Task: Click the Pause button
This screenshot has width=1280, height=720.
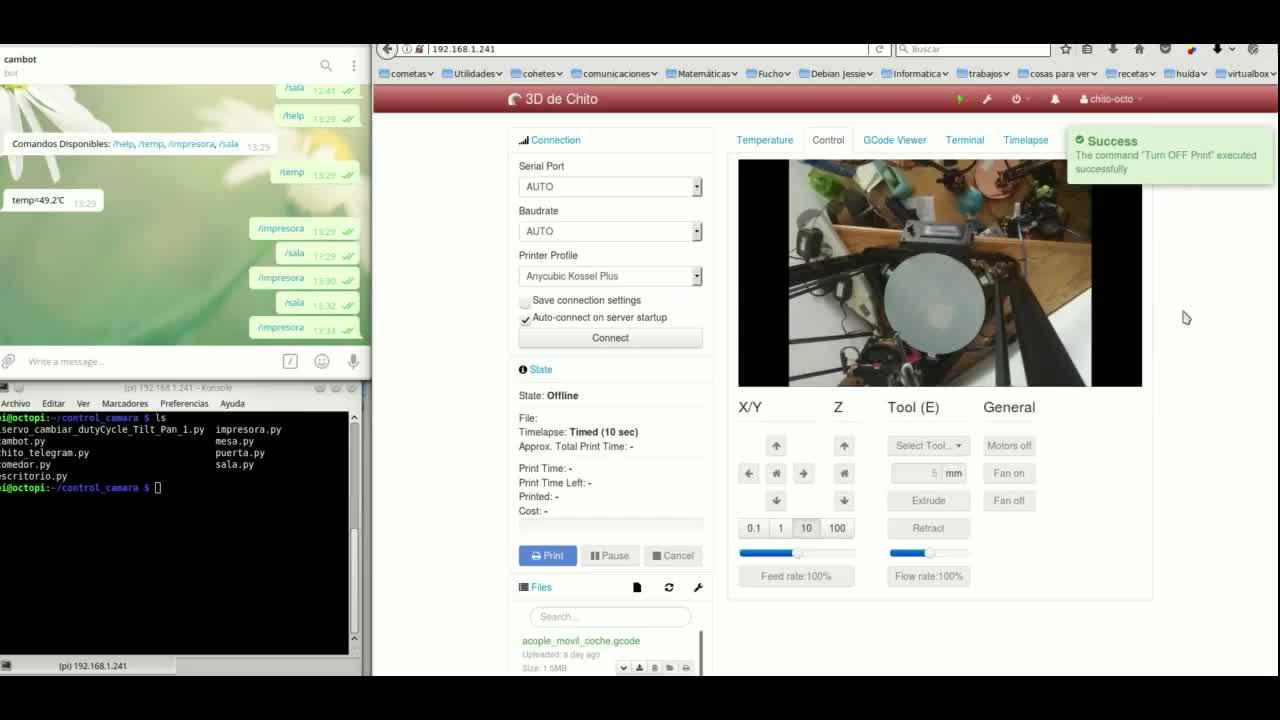Action: [610, 556]
